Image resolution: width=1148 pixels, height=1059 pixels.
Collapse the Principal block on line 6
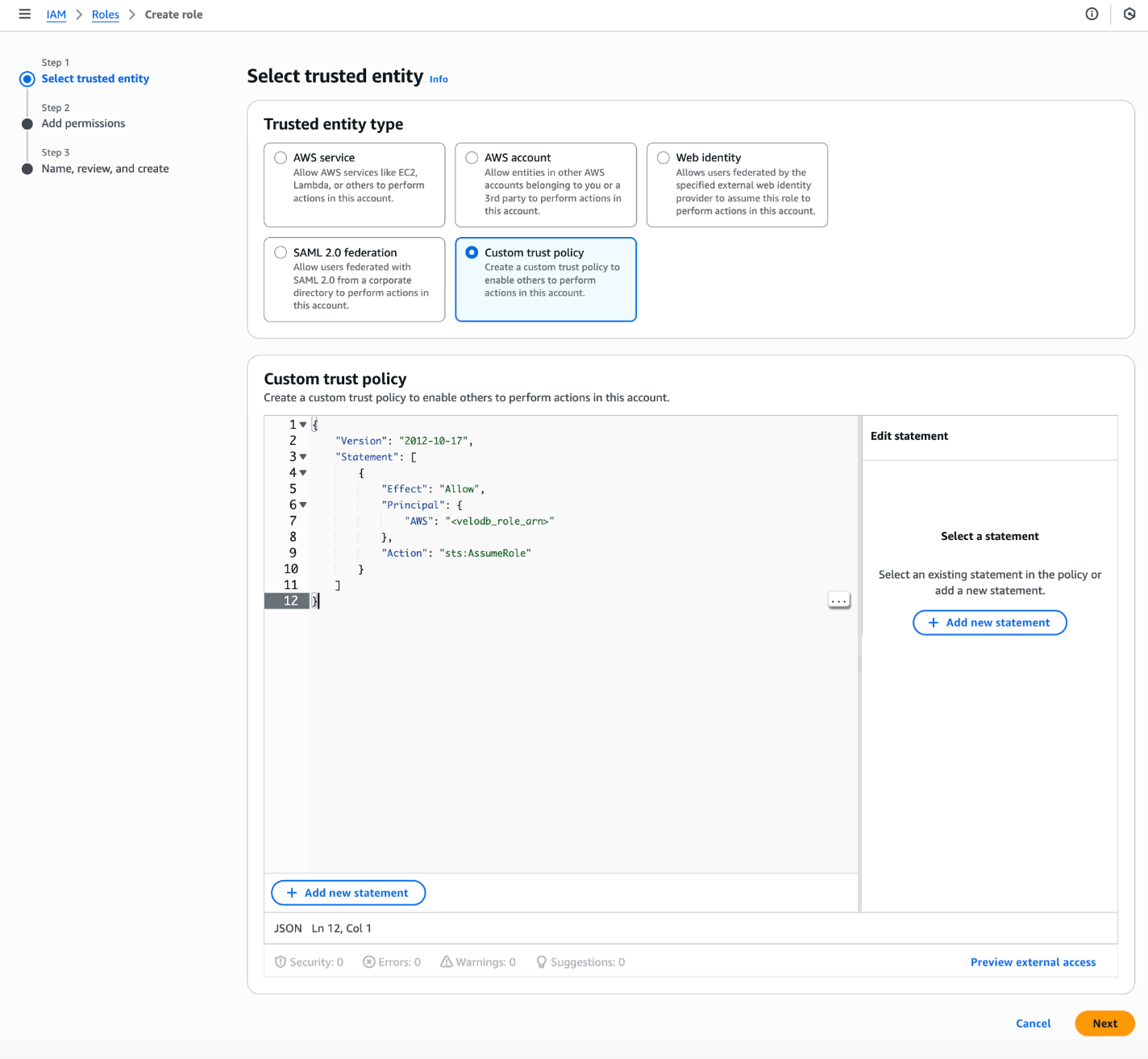coord(303,505)
